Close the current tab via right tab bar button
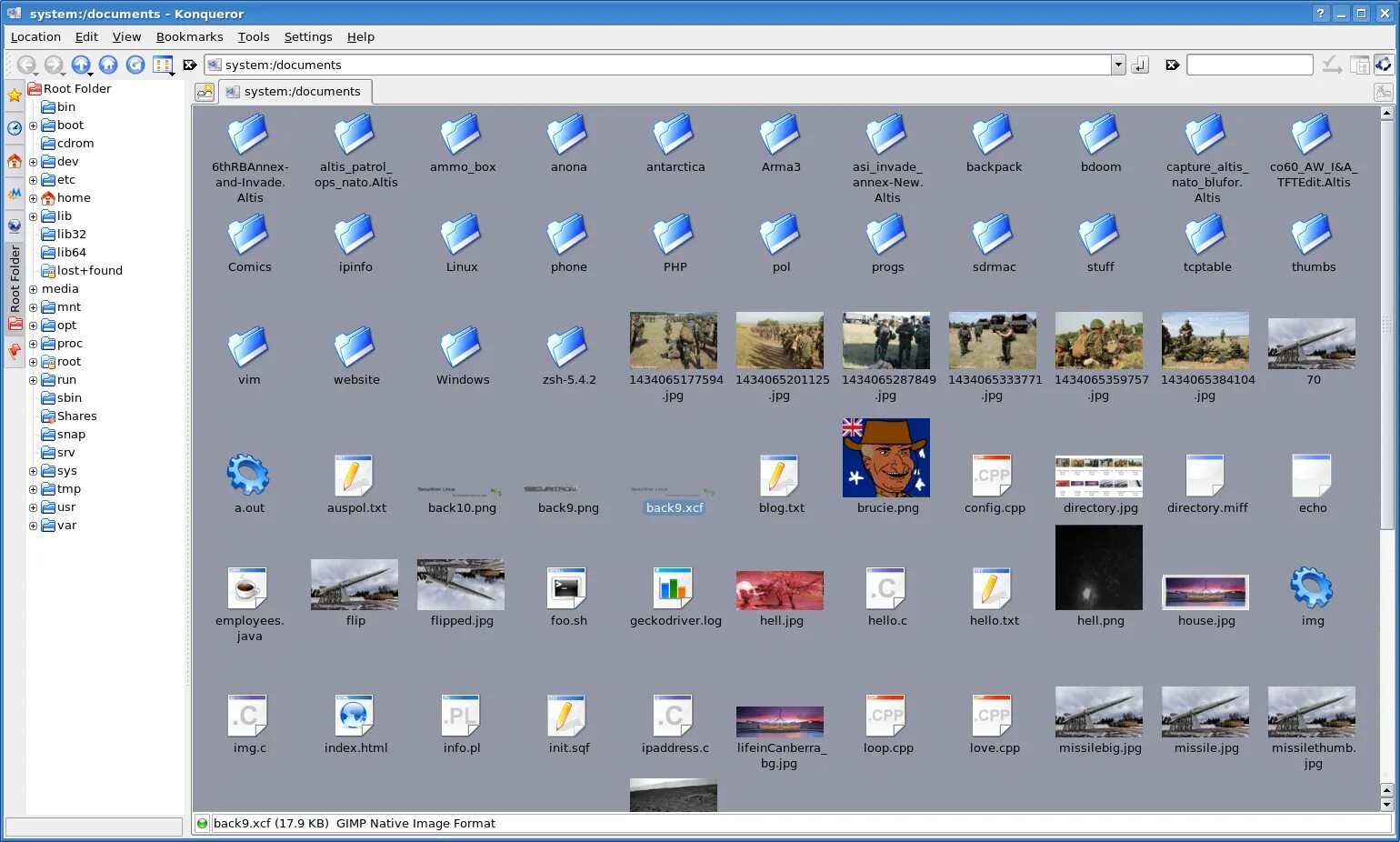 click(x=1383, y=92)
